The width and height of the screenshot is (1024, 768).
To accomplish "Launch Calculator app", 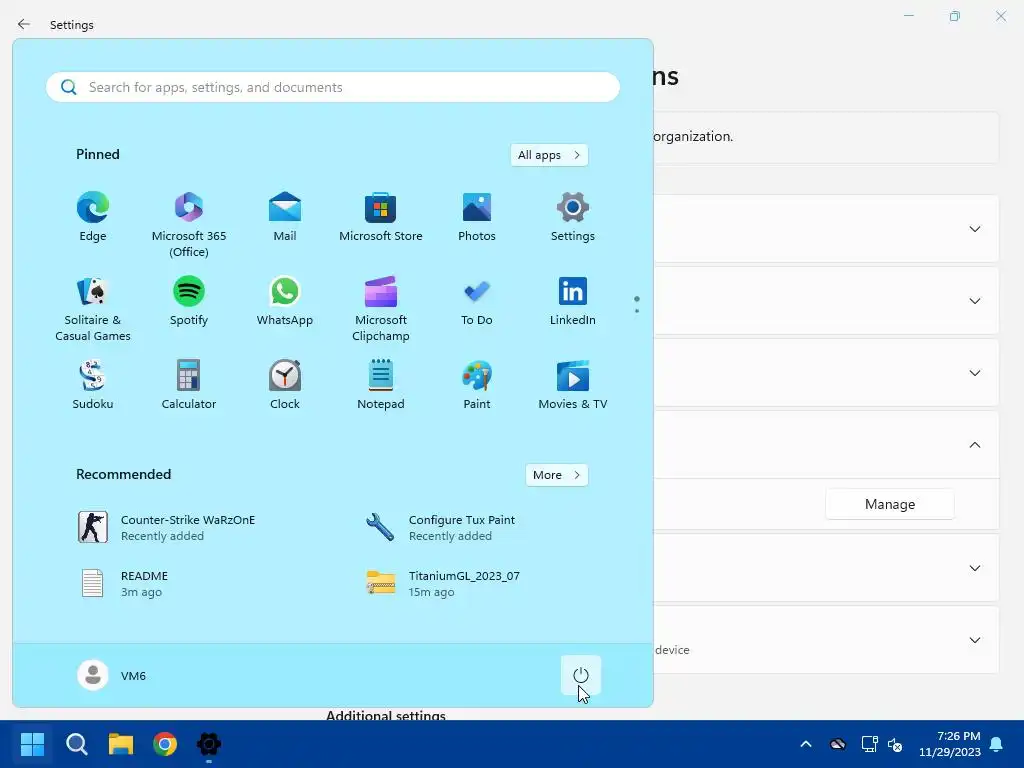I will click(189, 385).
